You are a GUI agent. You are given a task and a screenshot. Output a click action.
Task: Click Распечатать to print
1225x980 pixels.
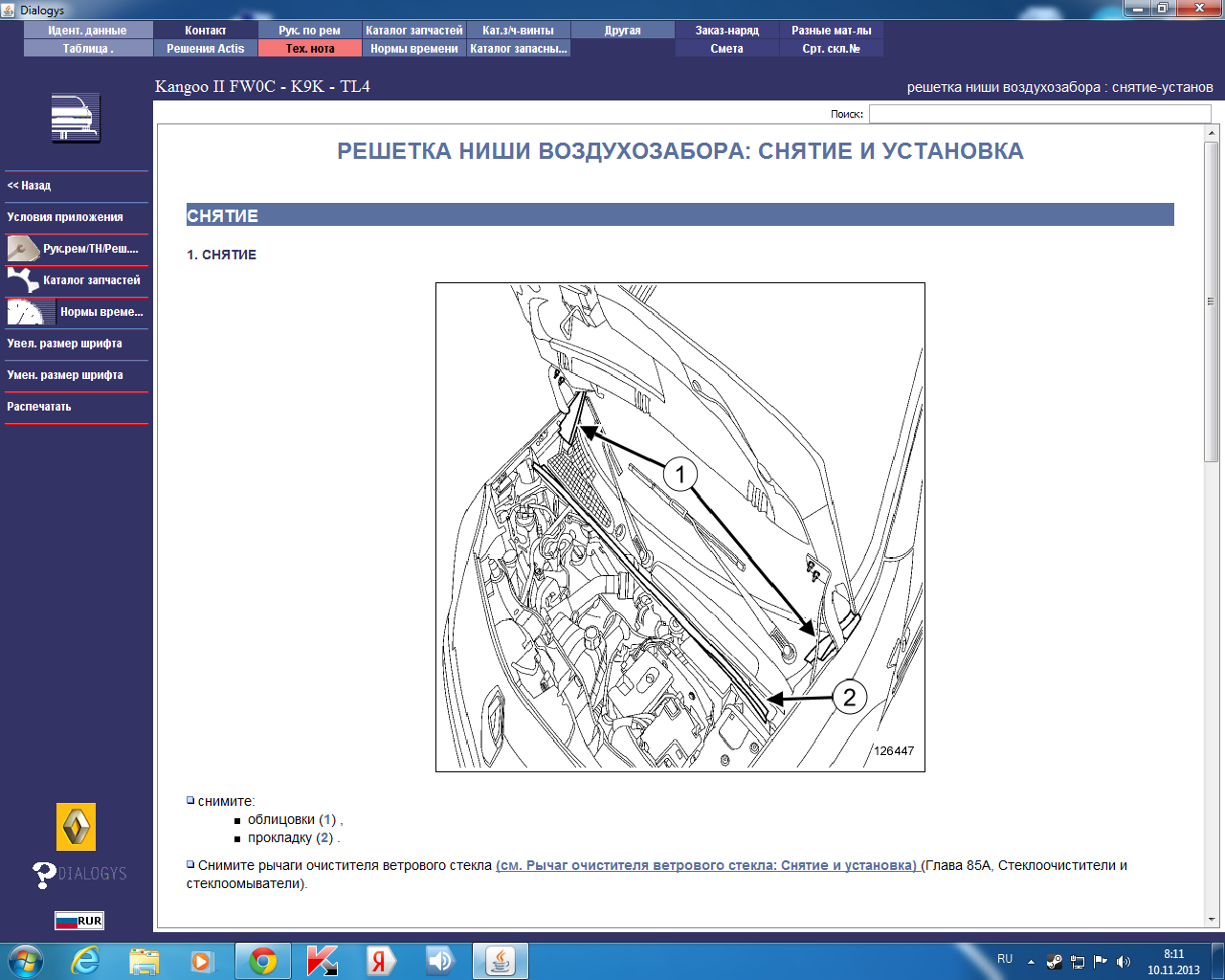click(77, 407)
